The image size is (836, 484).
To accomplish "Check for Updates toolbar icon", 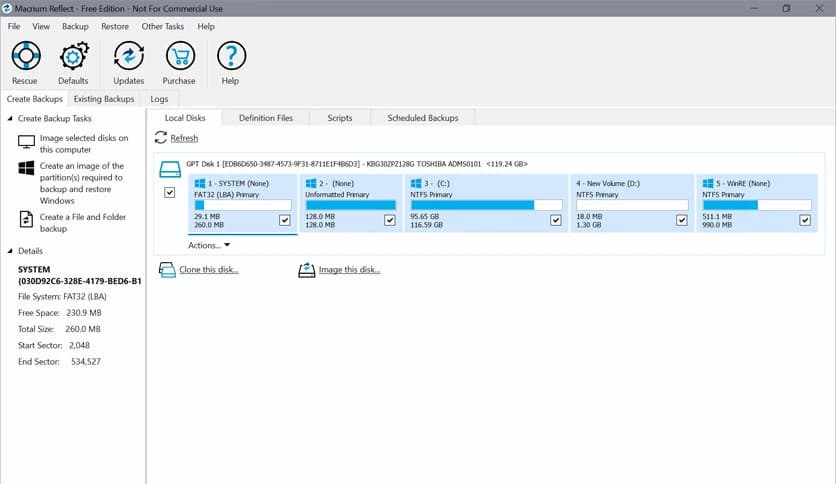I will (128, 56).
